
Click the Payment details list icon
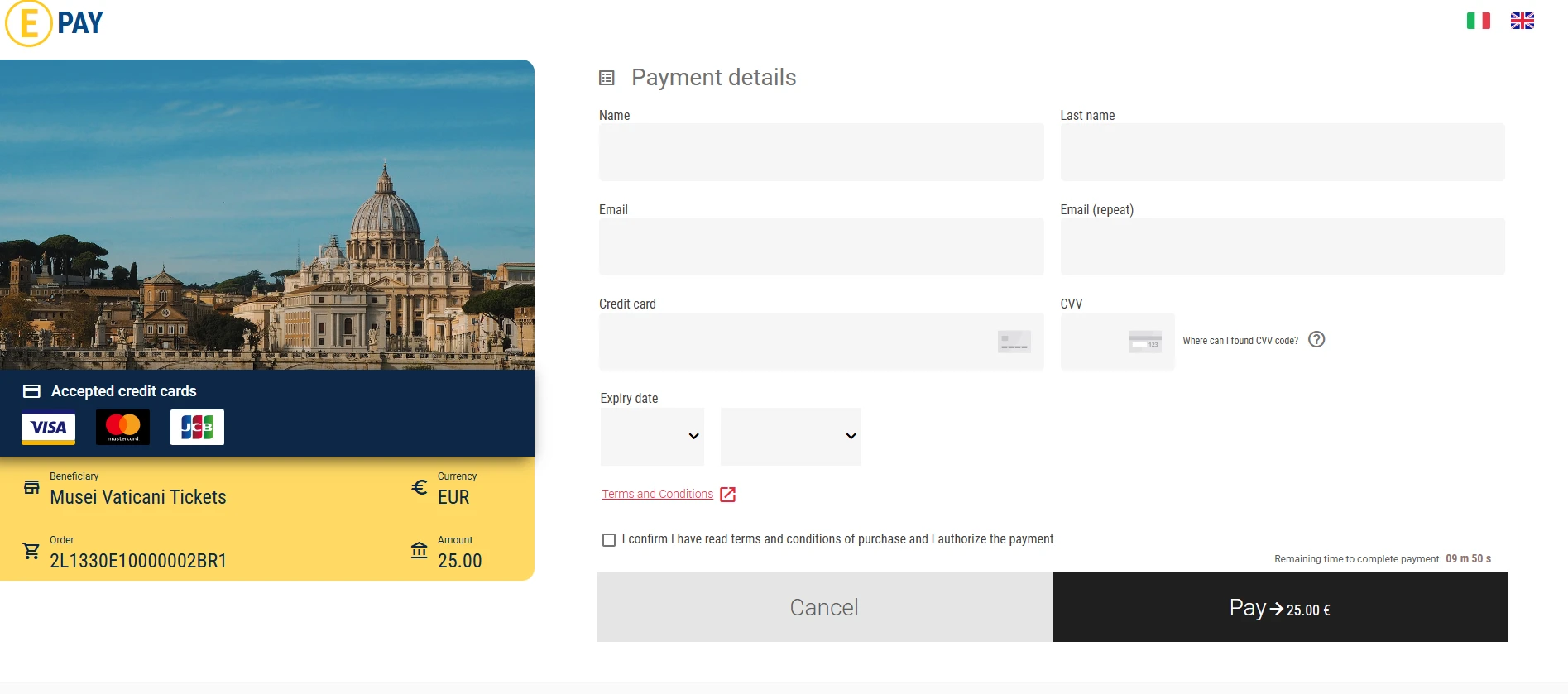click(607, 78)
